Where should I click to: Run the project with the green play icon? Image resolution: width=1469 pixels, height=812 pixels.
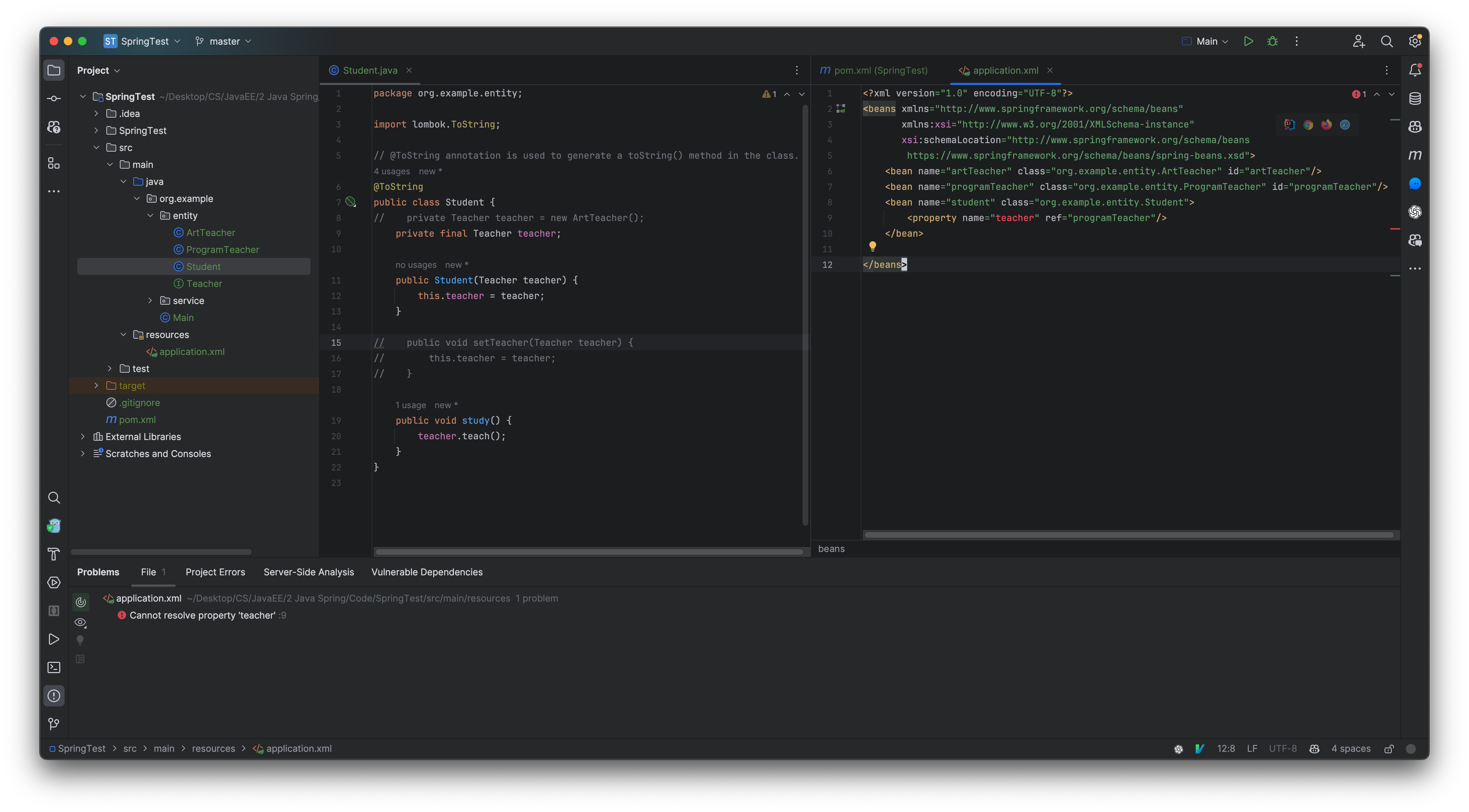(x=1248, y=41)
